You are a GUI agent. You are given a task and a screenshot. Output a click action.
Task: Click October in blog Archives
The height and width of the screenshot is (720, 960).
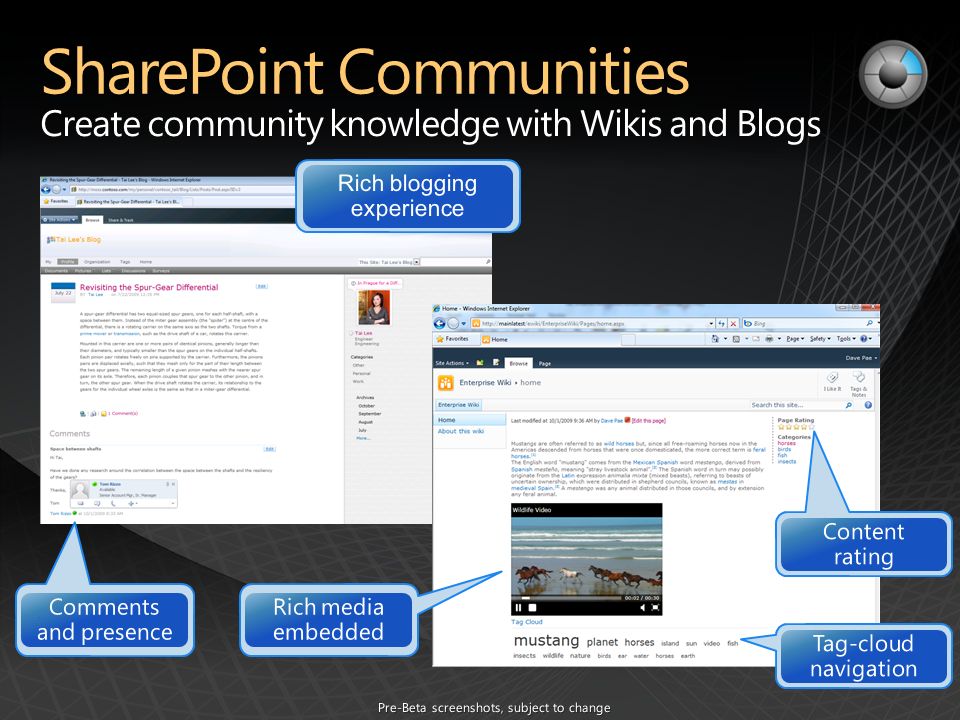coord(366,406)
